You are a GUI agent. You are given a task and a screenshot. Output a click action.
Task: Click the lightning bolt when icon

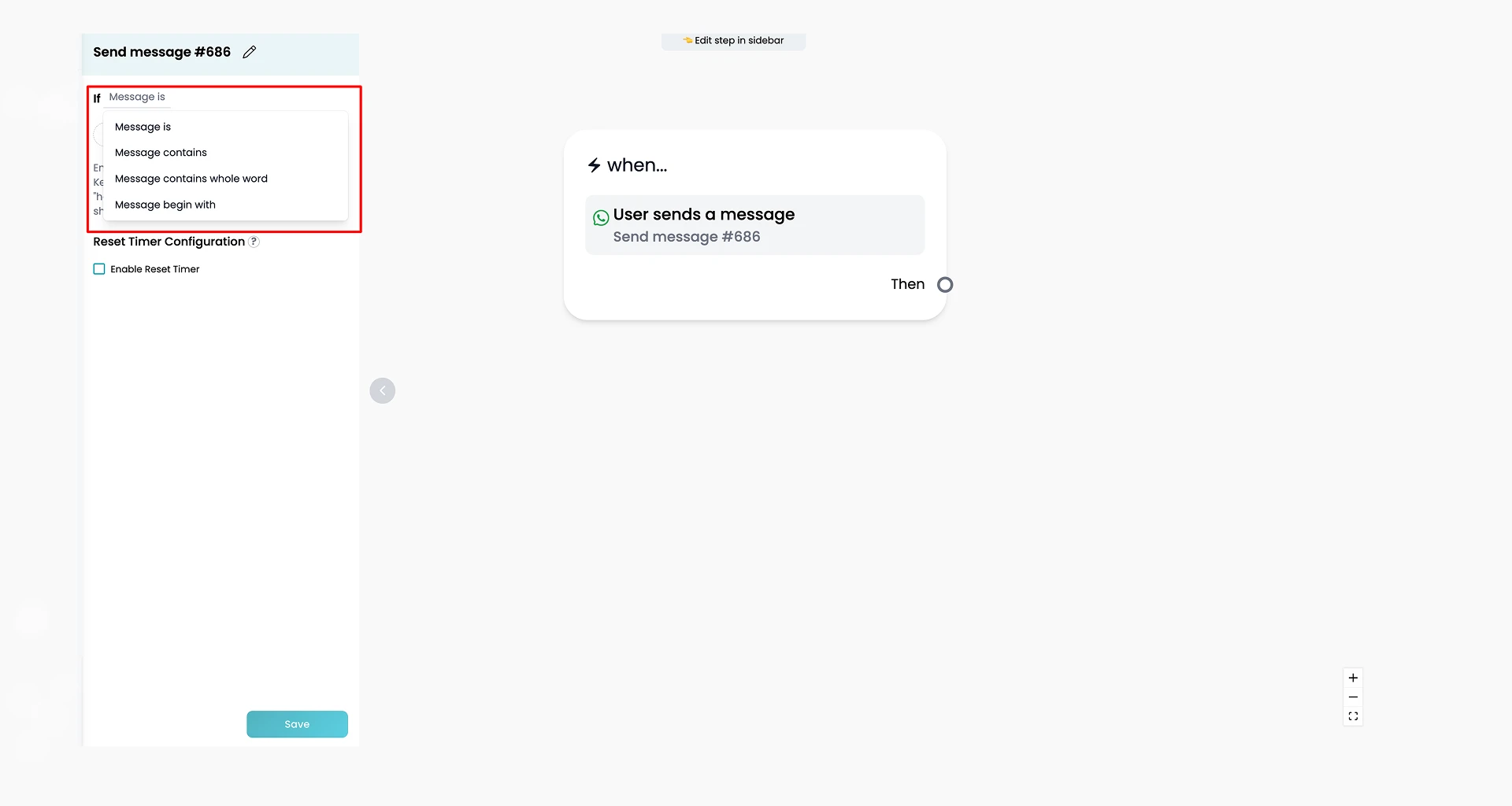tap(595, 165)
